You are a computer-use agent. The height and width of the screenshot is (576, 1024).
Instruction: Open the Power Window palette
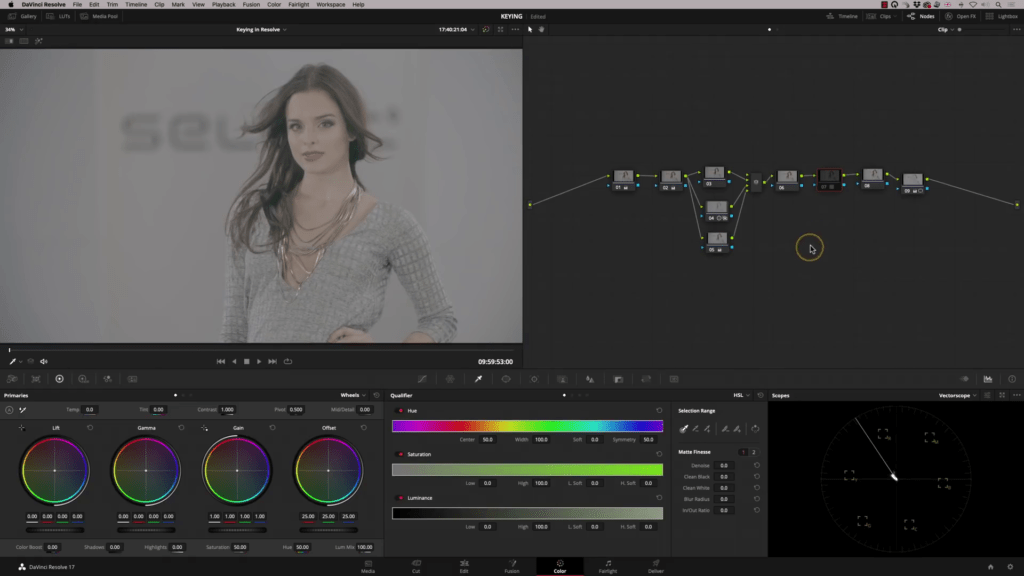[506, 379]
